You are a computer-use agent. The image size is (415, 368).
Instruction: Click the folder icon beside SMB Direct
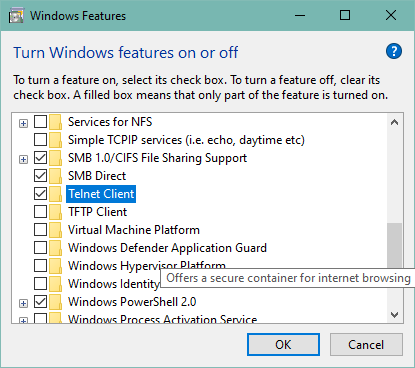coord(55,176)
